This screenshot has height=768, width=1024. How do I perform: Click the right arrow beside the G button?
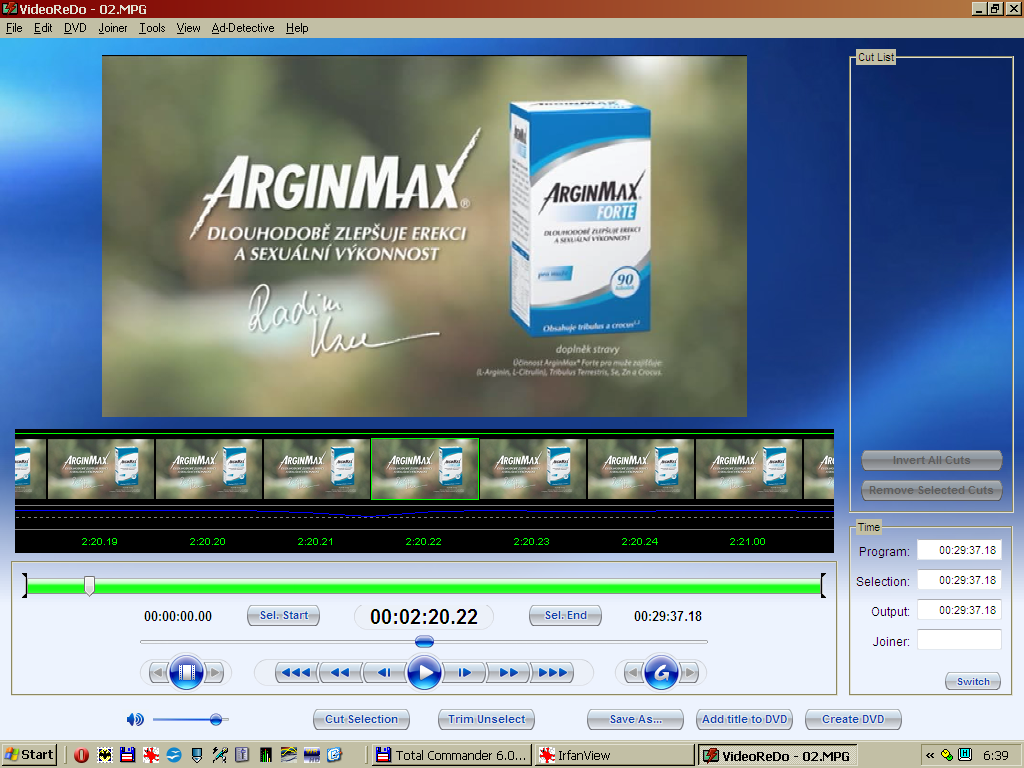point(690,672)
